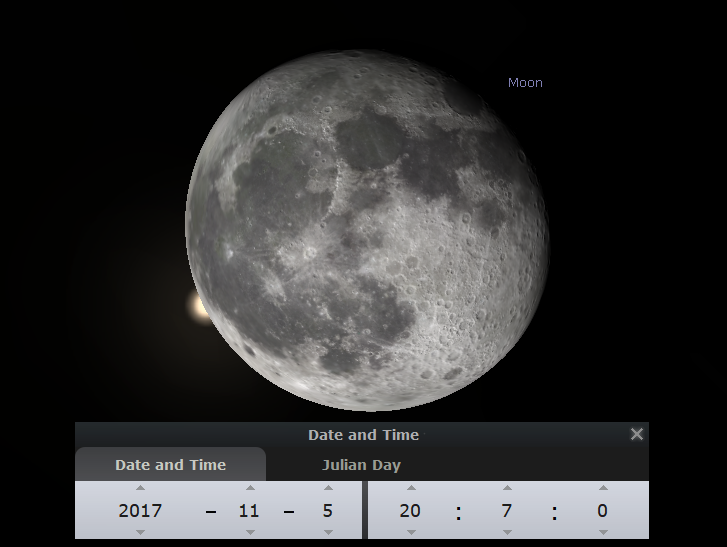Increase seconds with the up arrow
The height and width of the screenshot is (547, 727).
click(602, 488)
